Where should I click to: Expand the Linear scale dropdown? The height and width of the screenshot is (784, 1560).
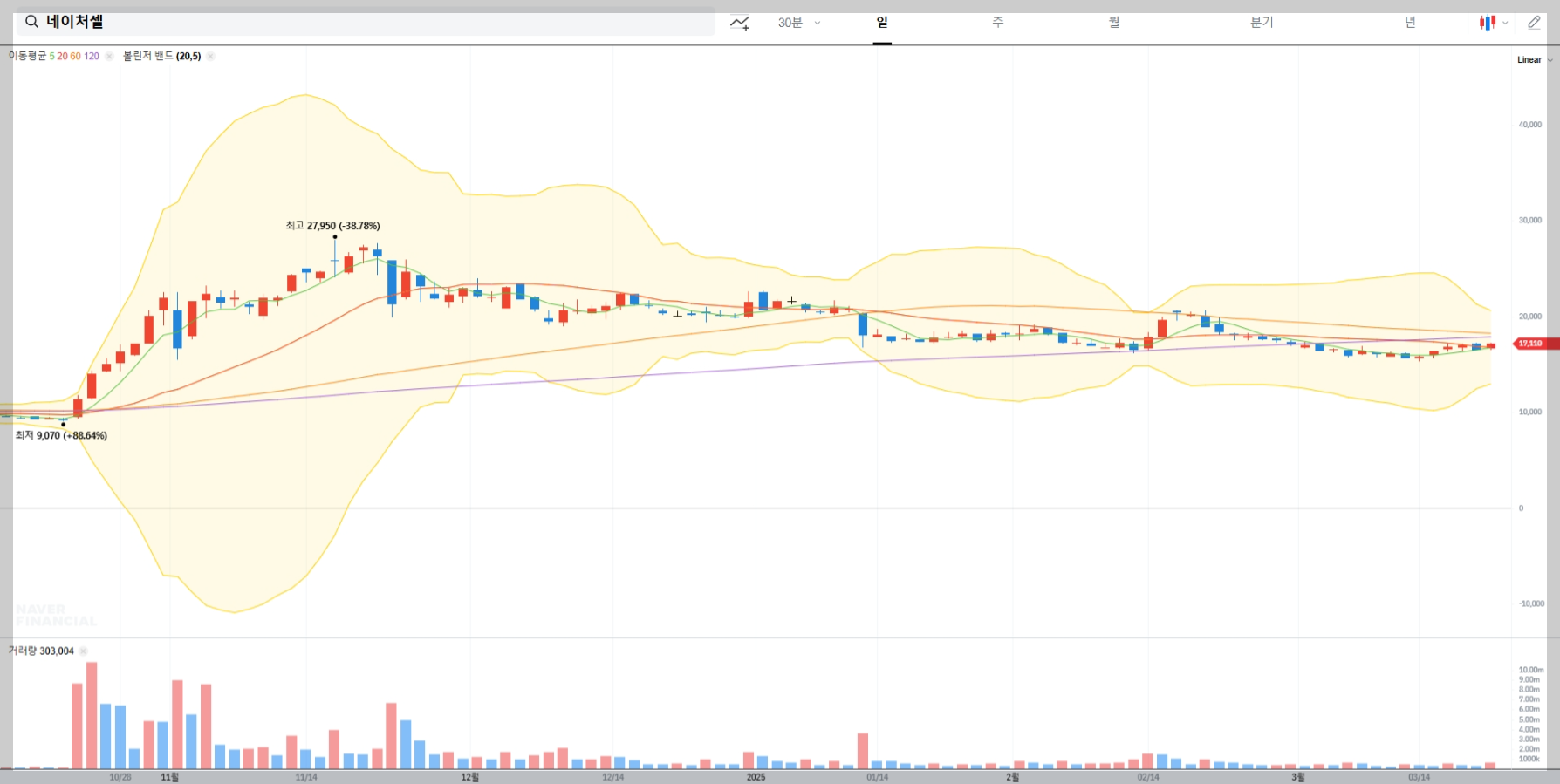pos(1535,59)
